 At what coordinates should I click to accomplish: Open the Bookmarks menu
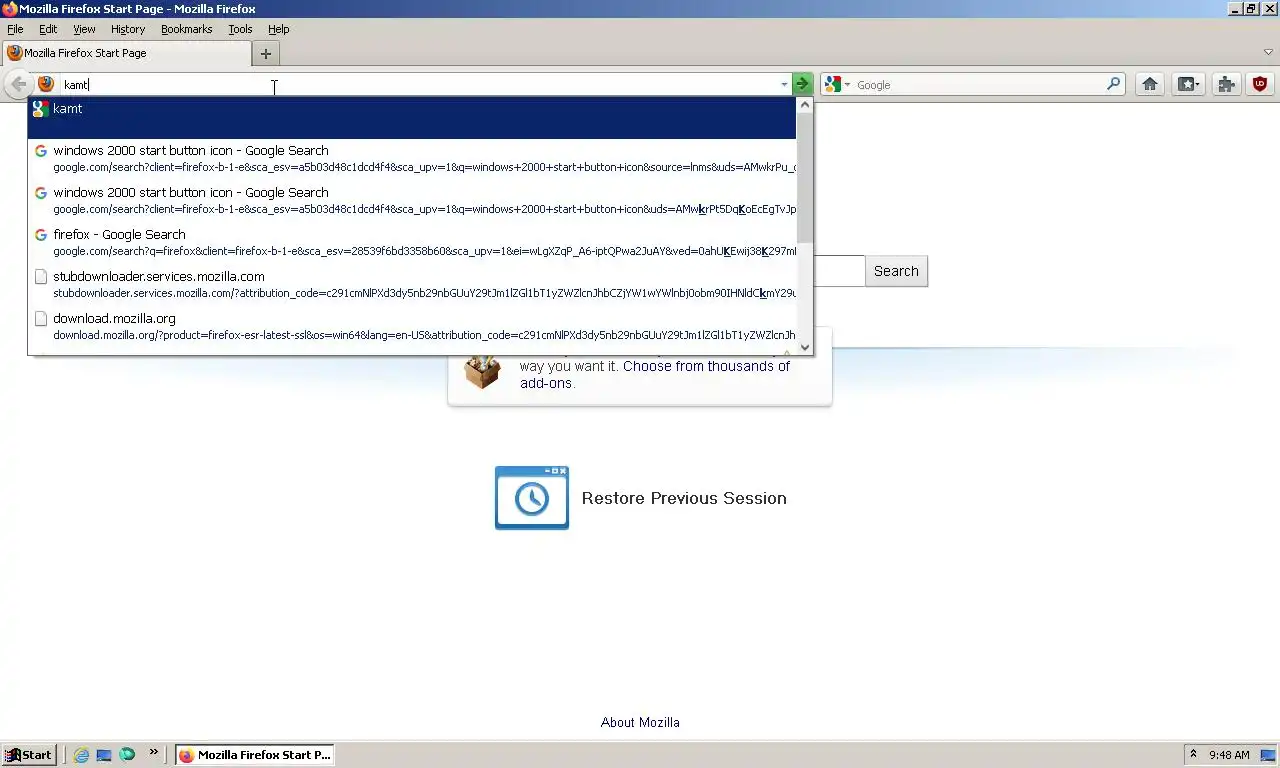click(x=187, y=29)
